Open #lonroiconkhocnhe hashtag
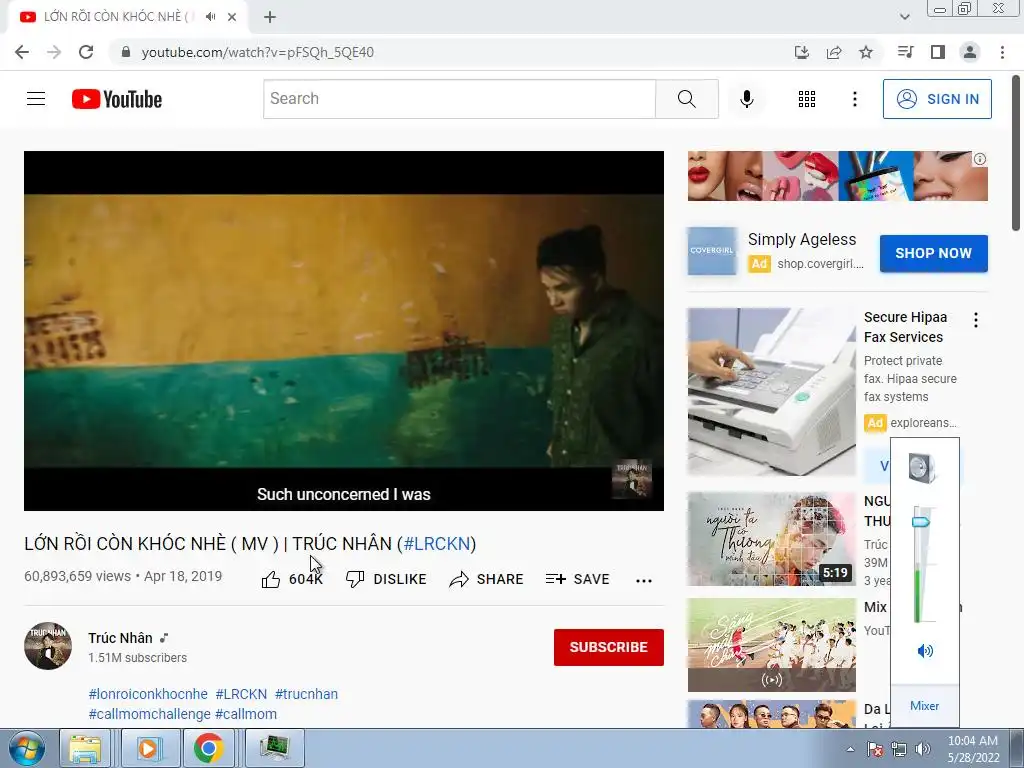1024x768 pixels. click(148, 694)
